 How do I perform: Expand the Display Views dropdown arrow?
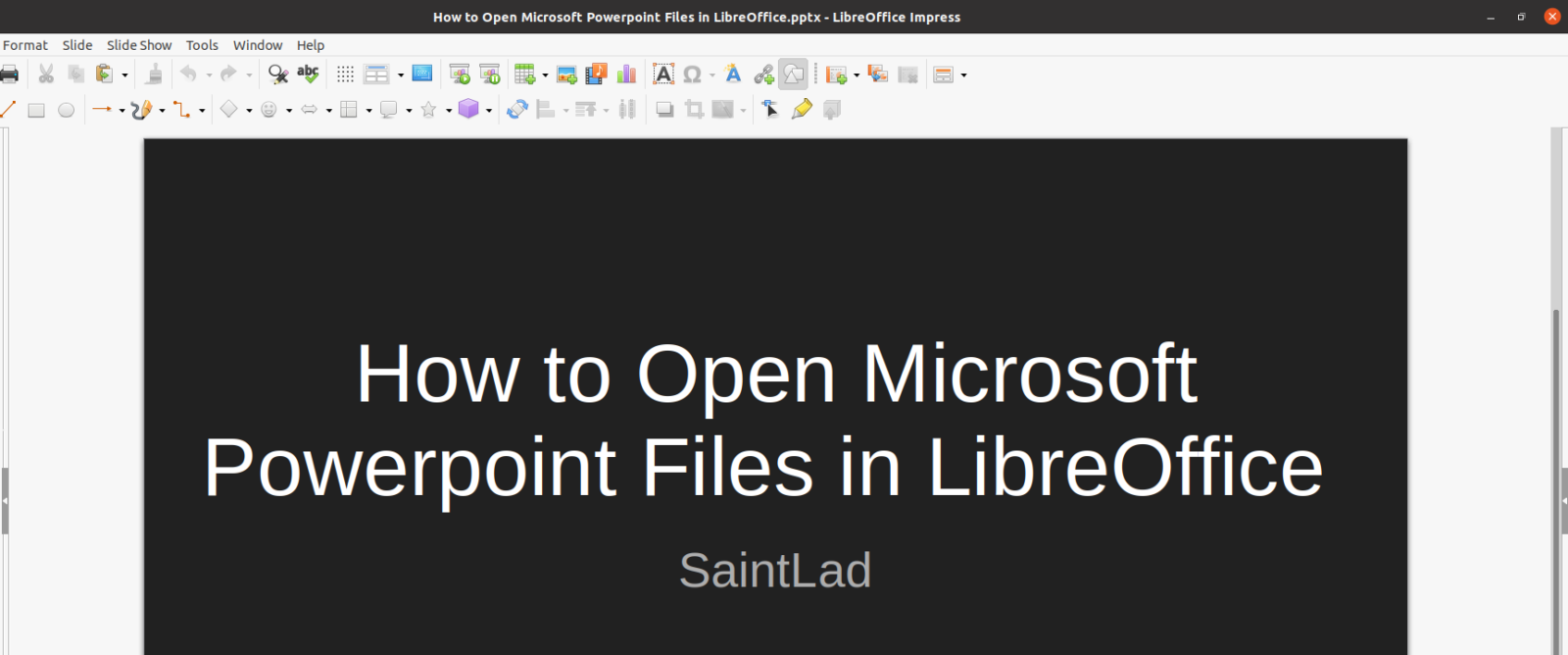click(x=400, y=76)
